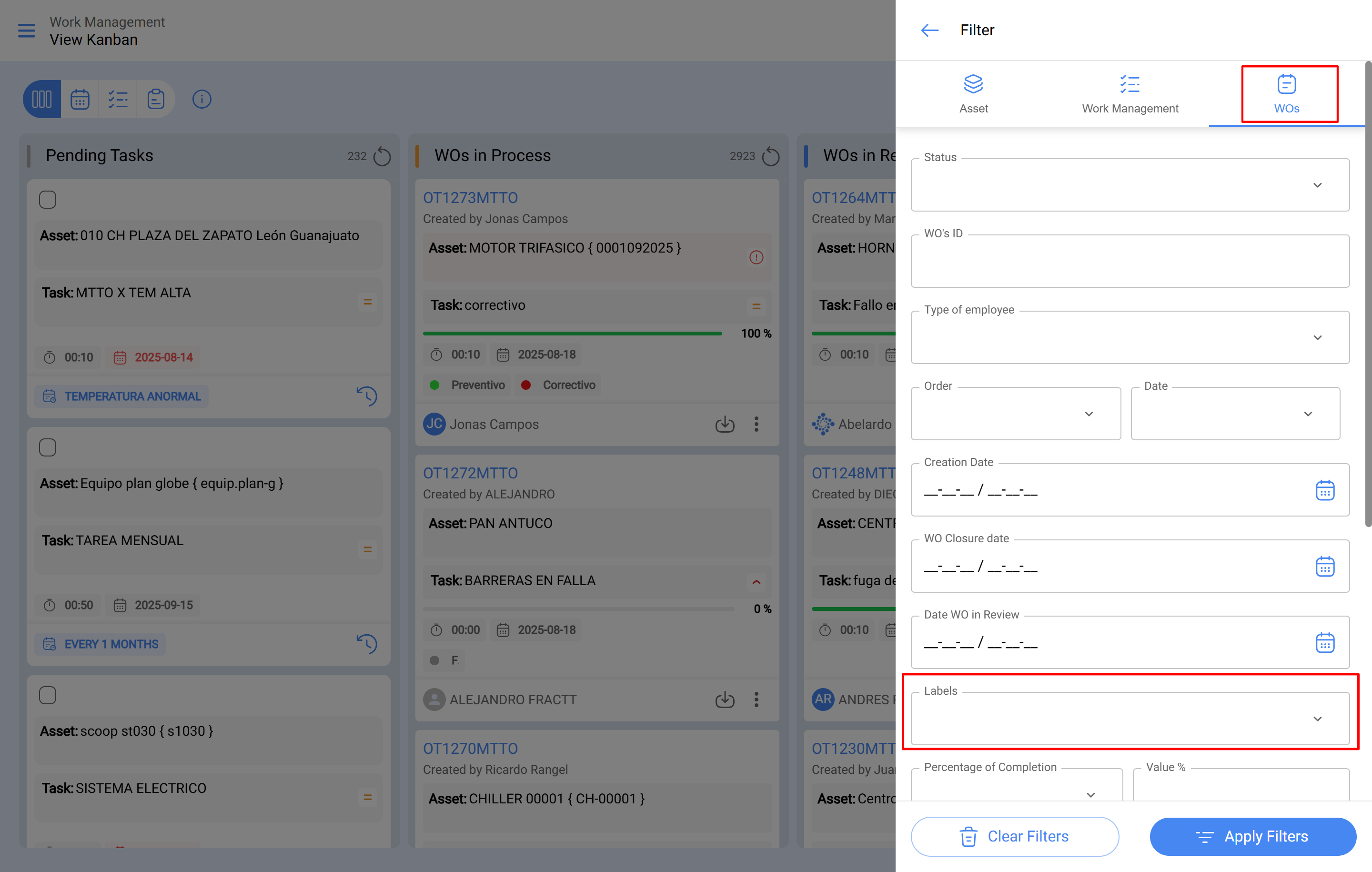Switch to calendar view icon
This screenshot has width=1372, height=872.
80,99
